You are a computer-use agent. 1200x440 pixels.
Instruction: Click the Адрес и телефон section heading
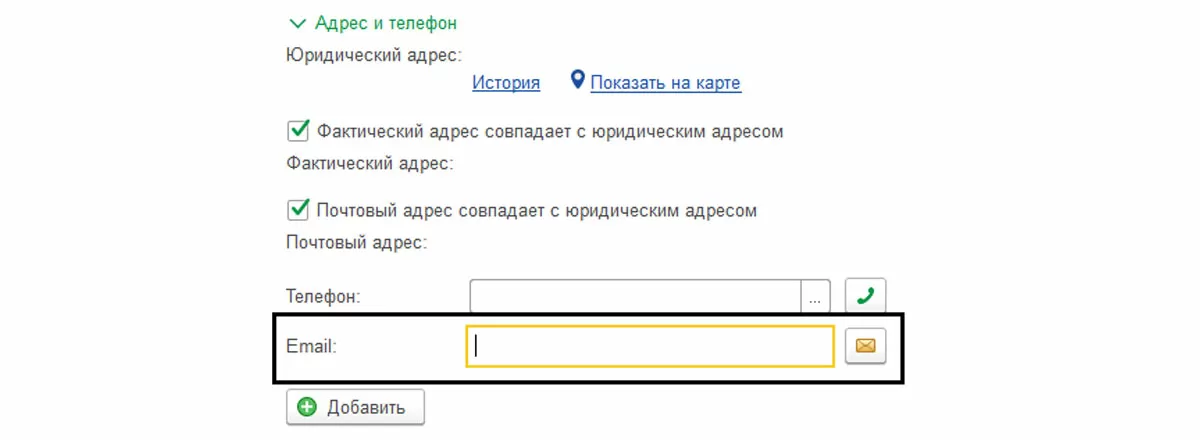386,22
